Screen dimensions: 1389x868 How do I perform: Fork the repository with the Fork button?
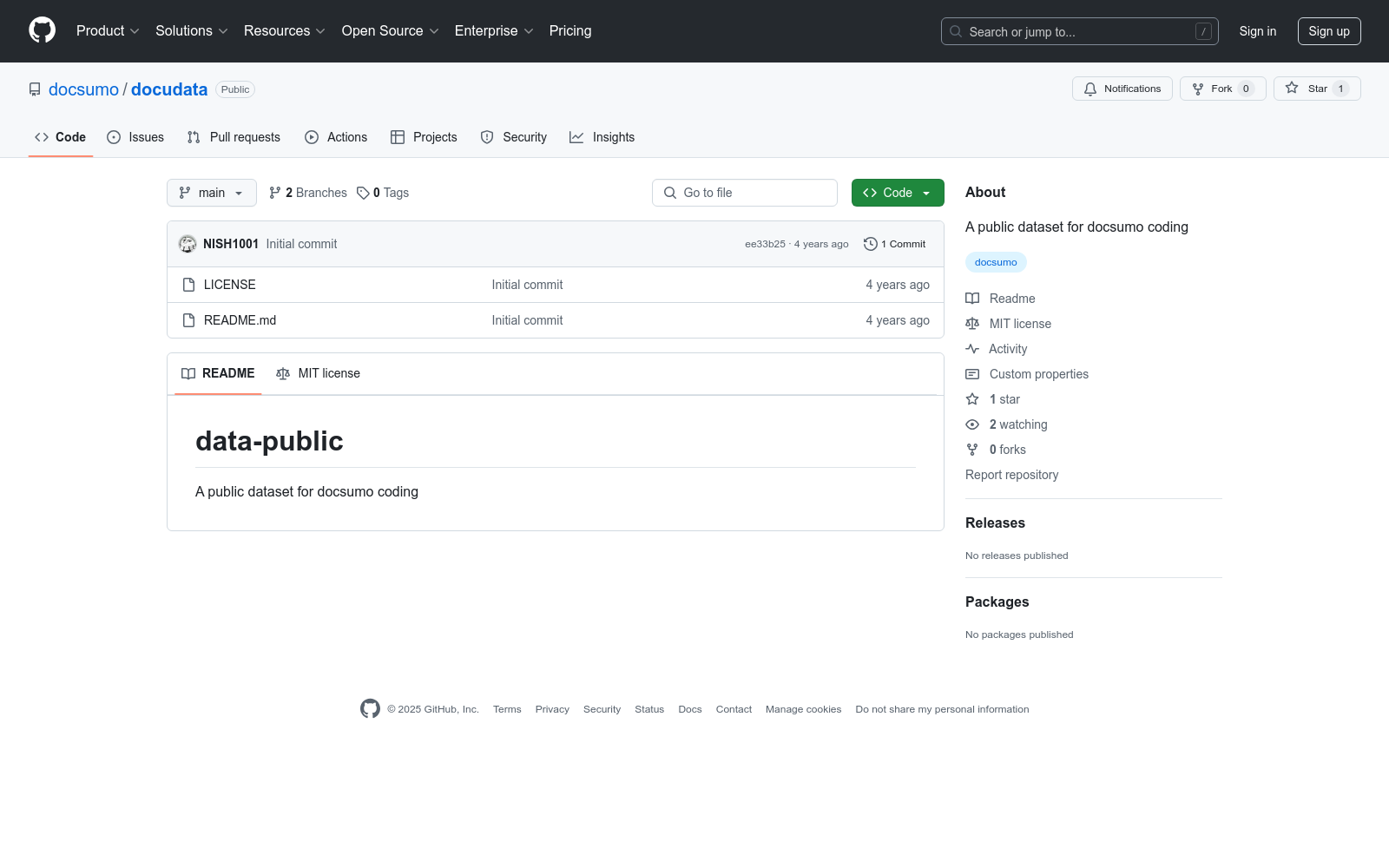click(1223, 89)
